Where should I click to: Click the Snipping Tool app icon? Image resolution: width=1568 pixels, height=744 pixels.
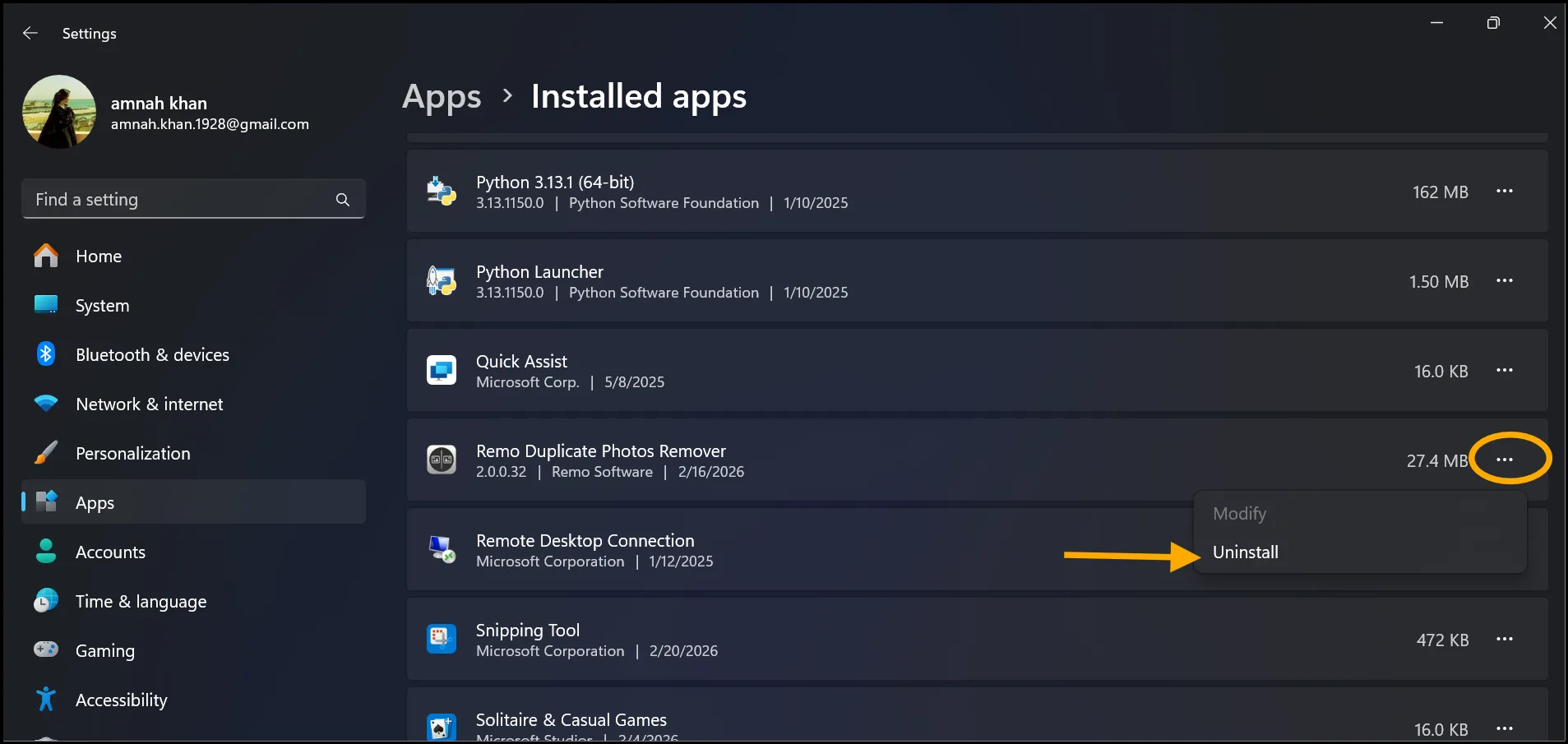pos(442,639)
